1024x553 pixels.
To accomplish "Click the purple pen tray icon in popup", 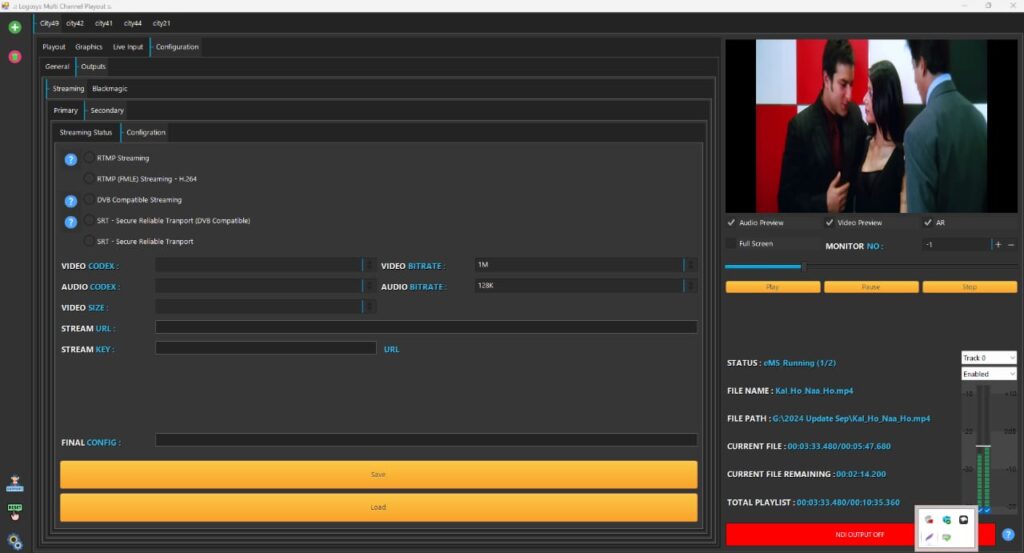I will tap(929, 537).
